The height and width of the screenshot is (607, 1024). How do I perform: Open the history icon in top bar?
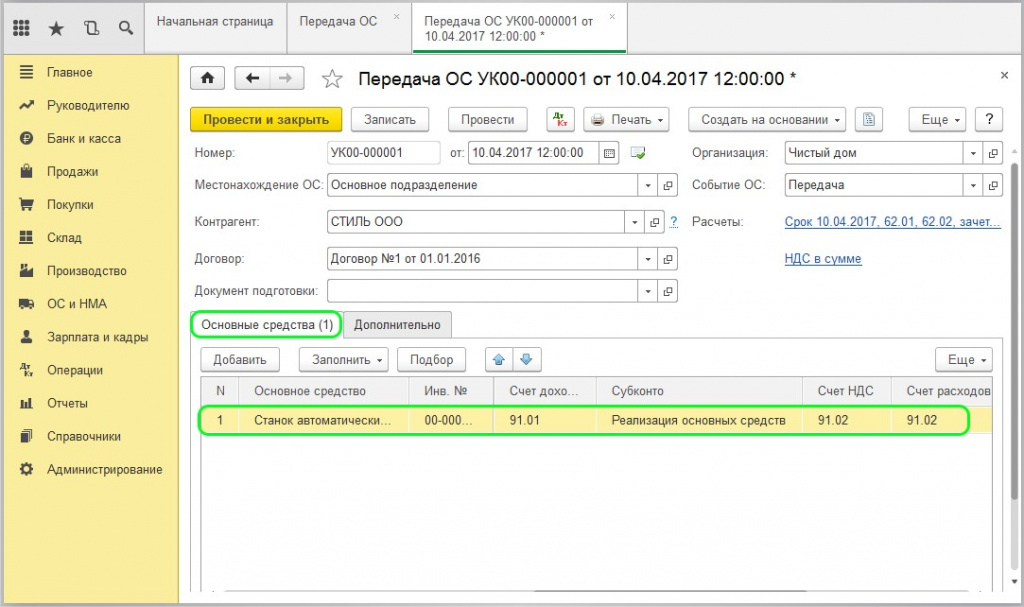click(91, 28)
